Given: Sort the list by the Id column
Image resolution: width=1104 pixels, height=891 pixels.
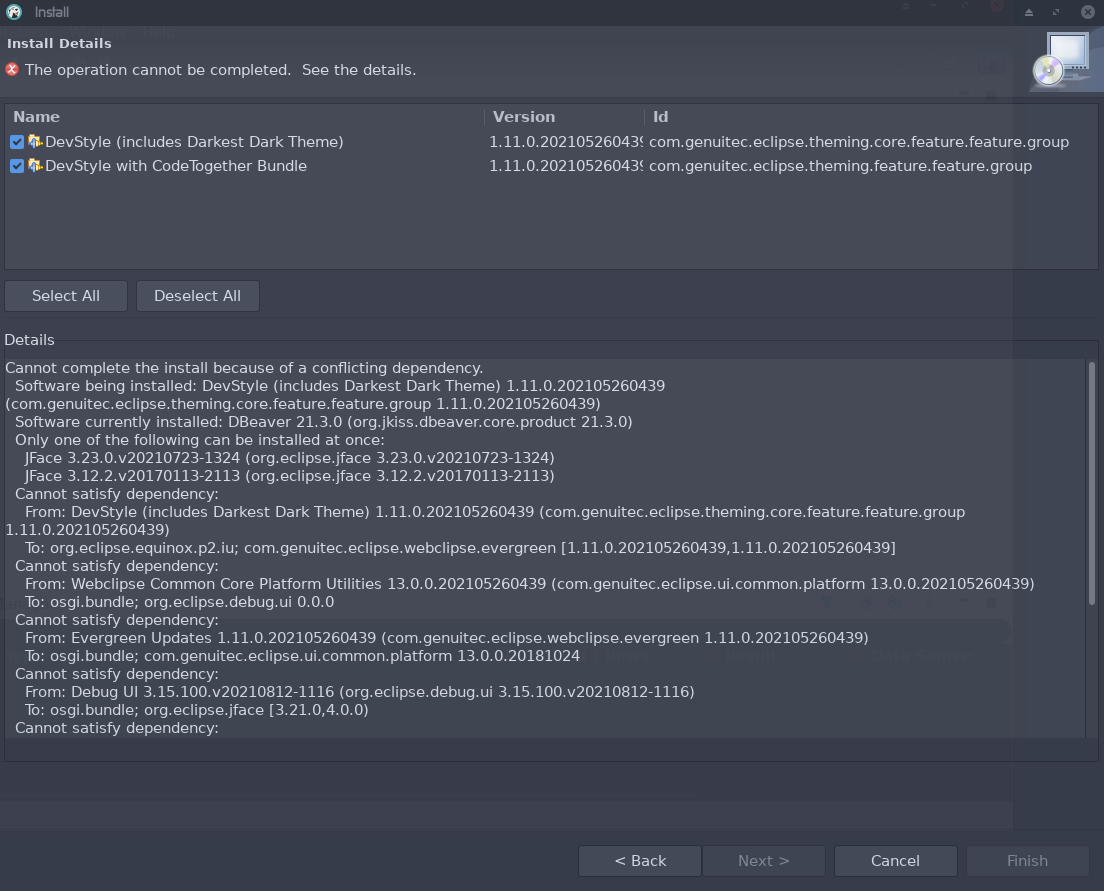Looking at the screenshot, I should pyautogui.click(x=659, y=116).
